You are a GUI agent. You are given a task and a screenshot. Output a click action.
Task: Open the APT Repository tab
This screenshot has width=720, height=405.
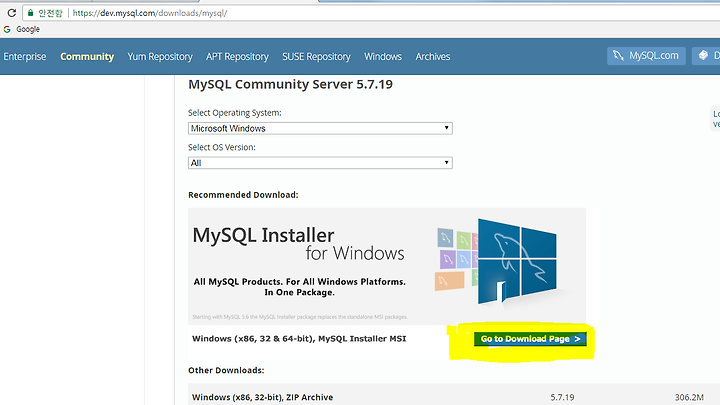[x=237, y=56]
